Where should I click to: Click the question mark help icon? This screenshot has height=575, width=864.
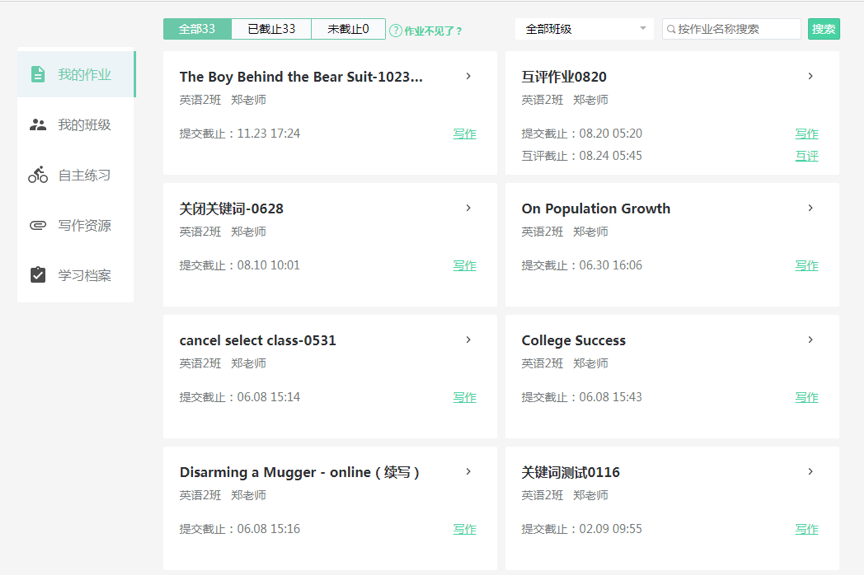coord(395,31)
